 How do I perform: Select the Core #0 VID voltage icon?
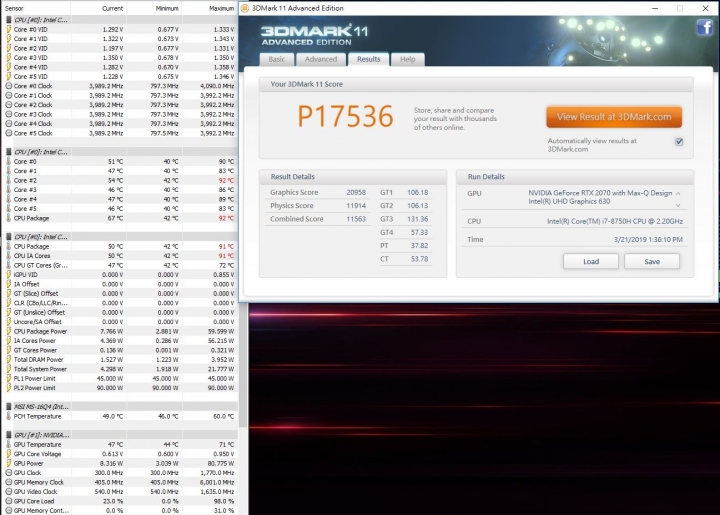coord(8,29)
